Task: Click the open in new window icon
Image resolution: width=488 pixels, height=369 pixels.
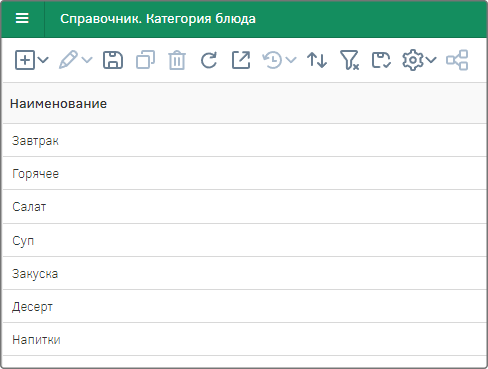Action: (241, 60)
